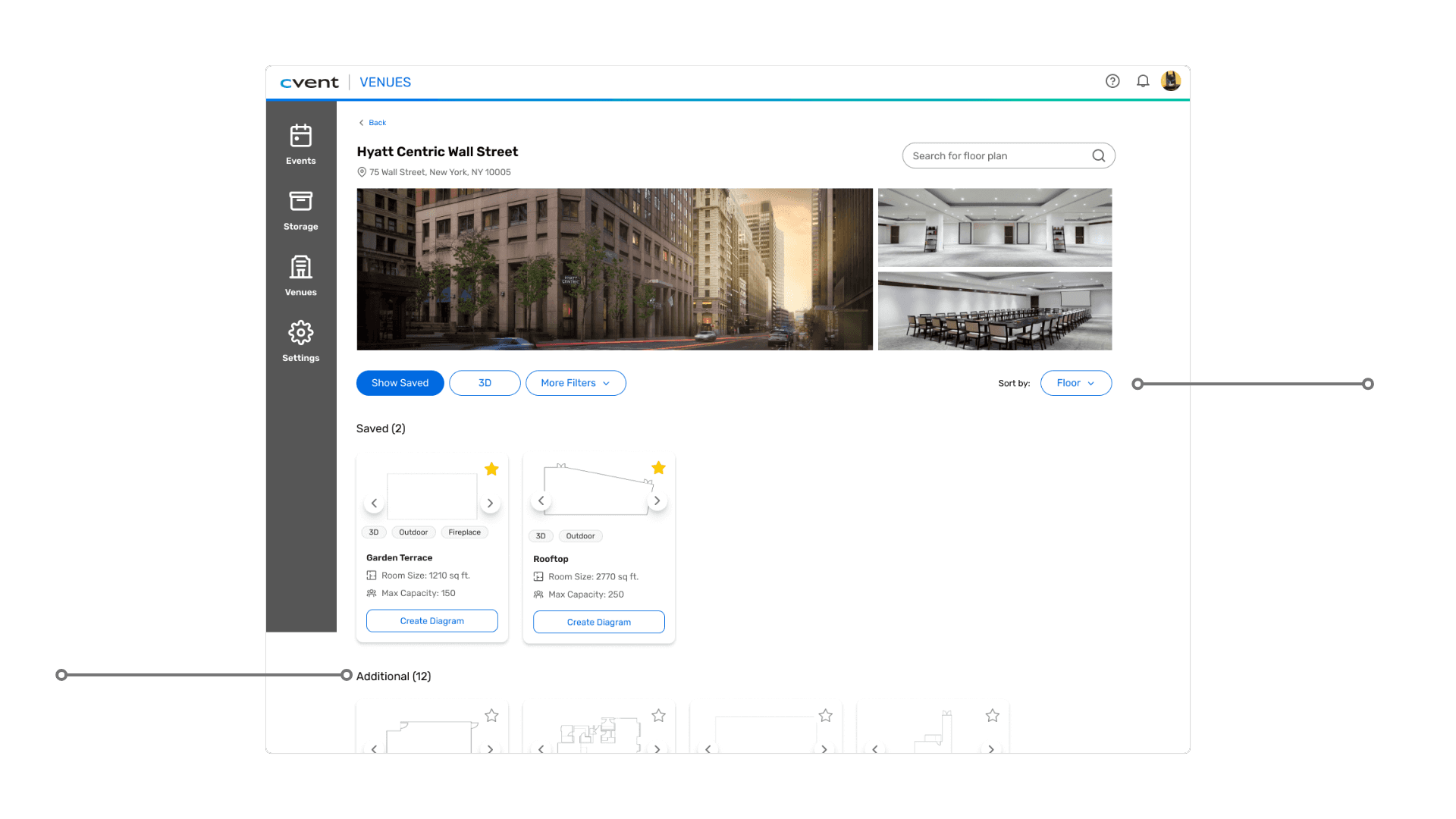
Task: Open the Events sidebar section
Action: [x=300, y=144]
